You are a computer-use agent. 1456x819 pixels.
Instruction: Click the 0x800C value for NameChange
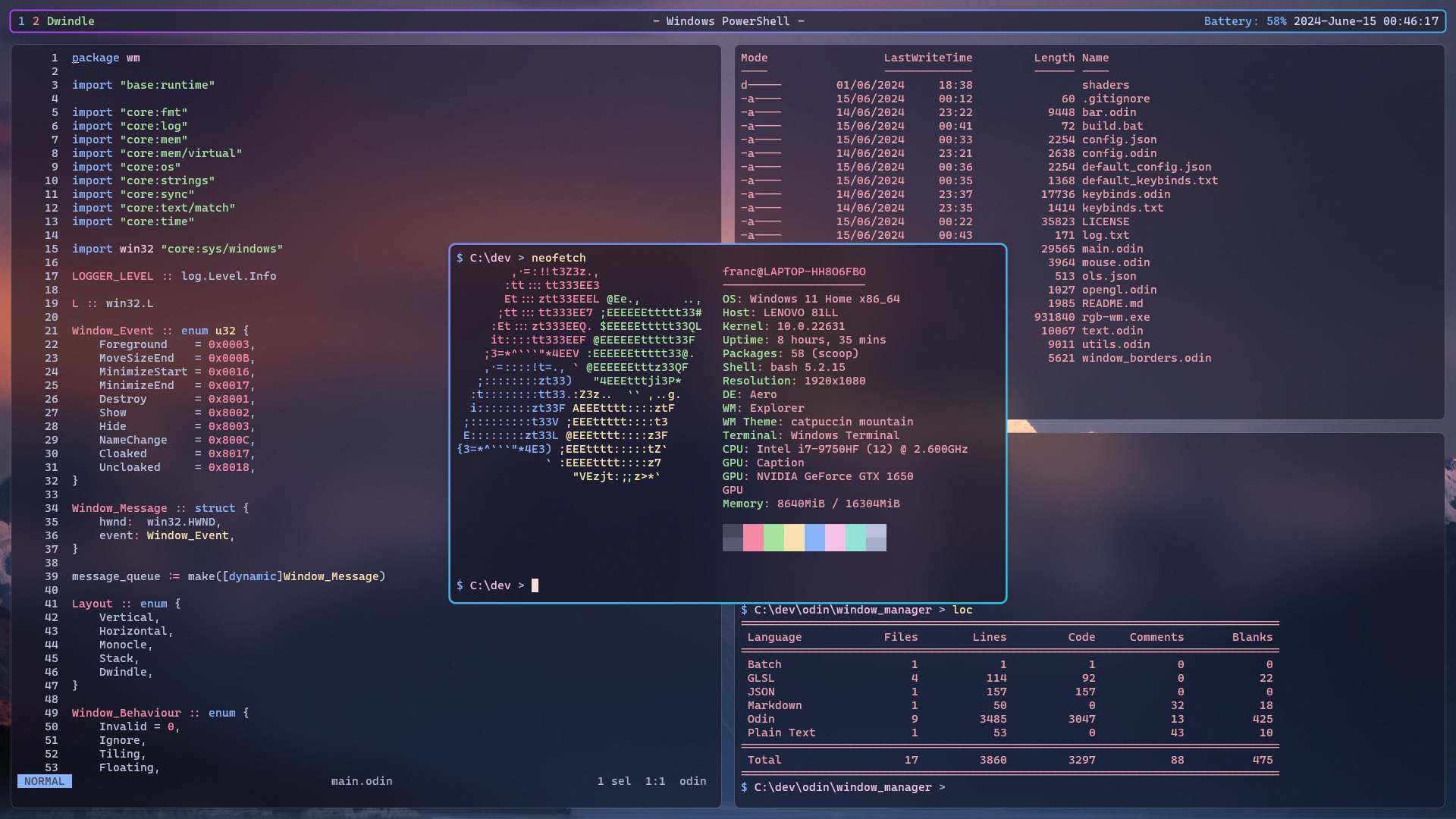[229, 440]
